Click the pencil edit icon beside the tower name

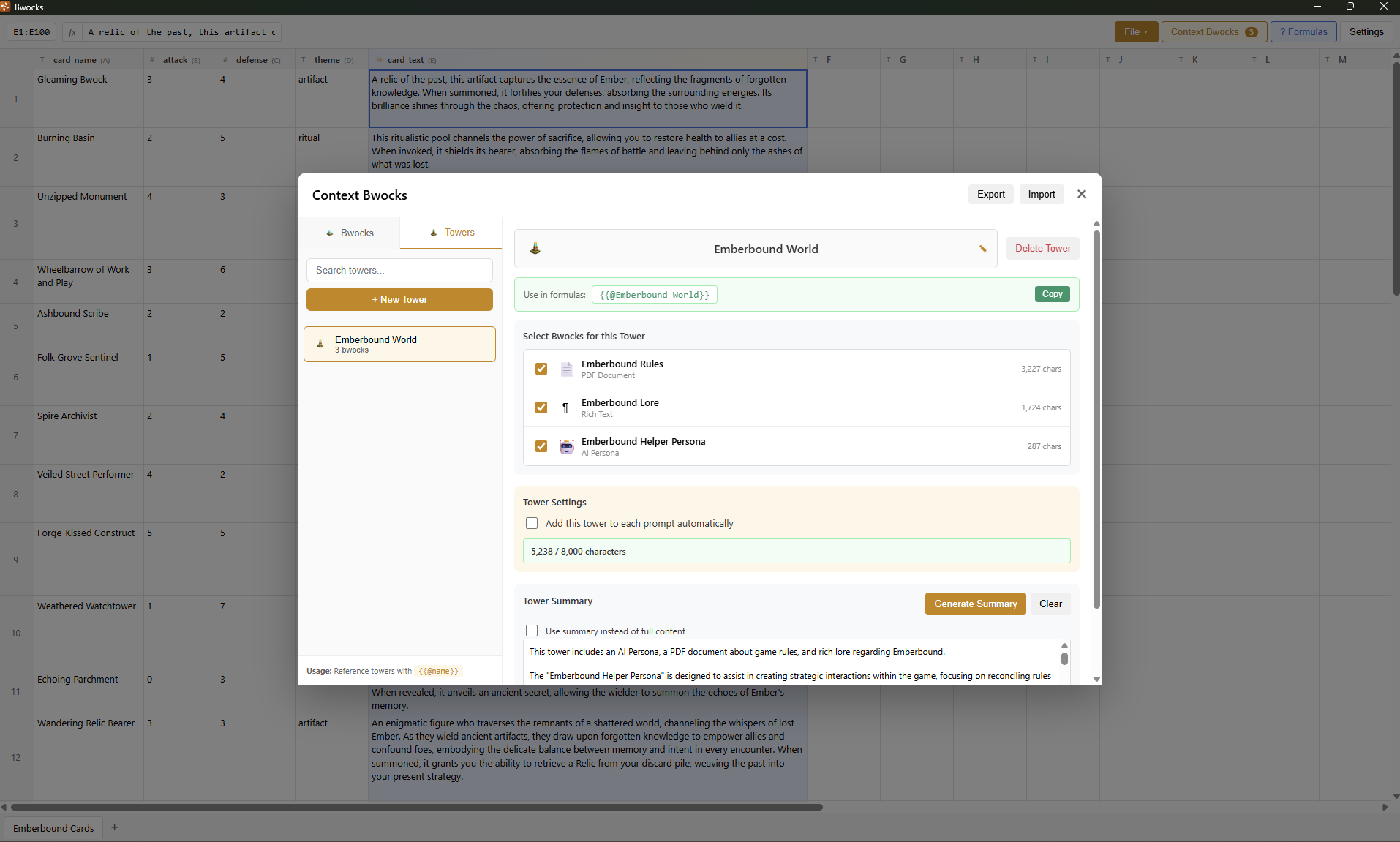983,249
